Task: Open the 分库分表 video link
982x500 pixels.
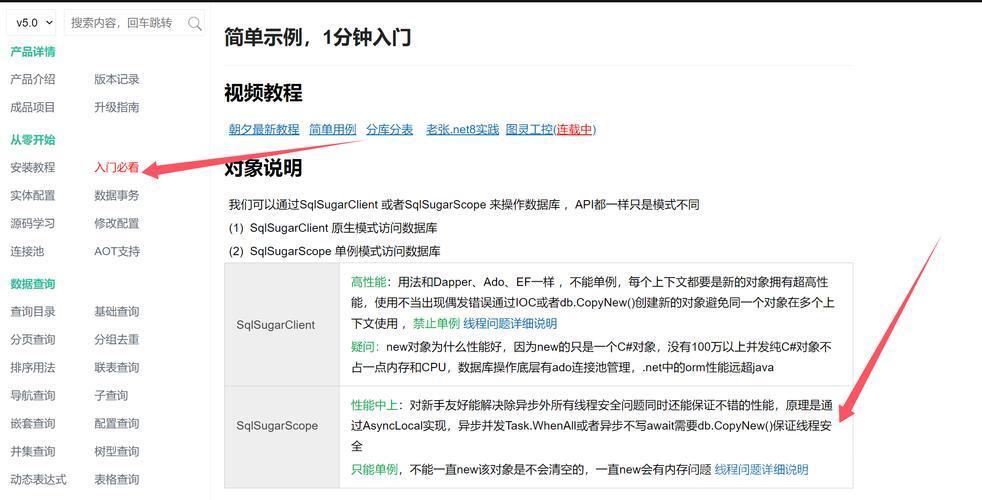Action: pyautogui.click(x=390, y=129)
